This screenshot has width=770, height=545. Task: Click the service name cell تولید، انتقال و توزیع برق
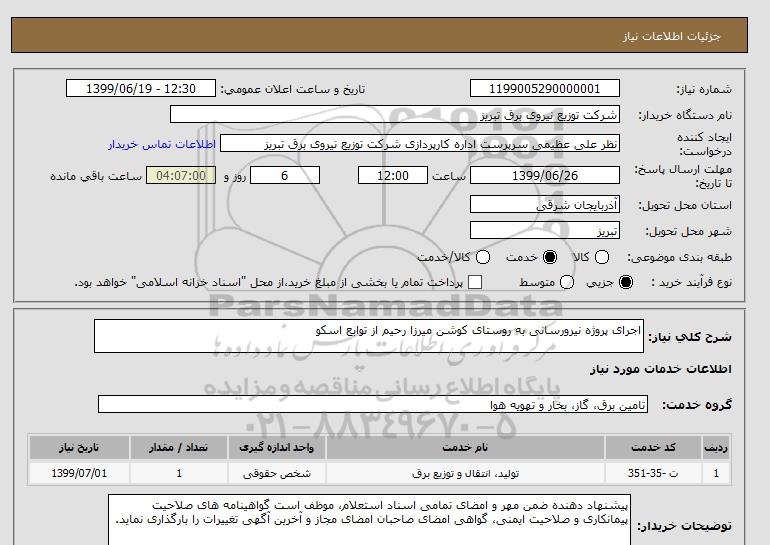[x=465, y=473]
